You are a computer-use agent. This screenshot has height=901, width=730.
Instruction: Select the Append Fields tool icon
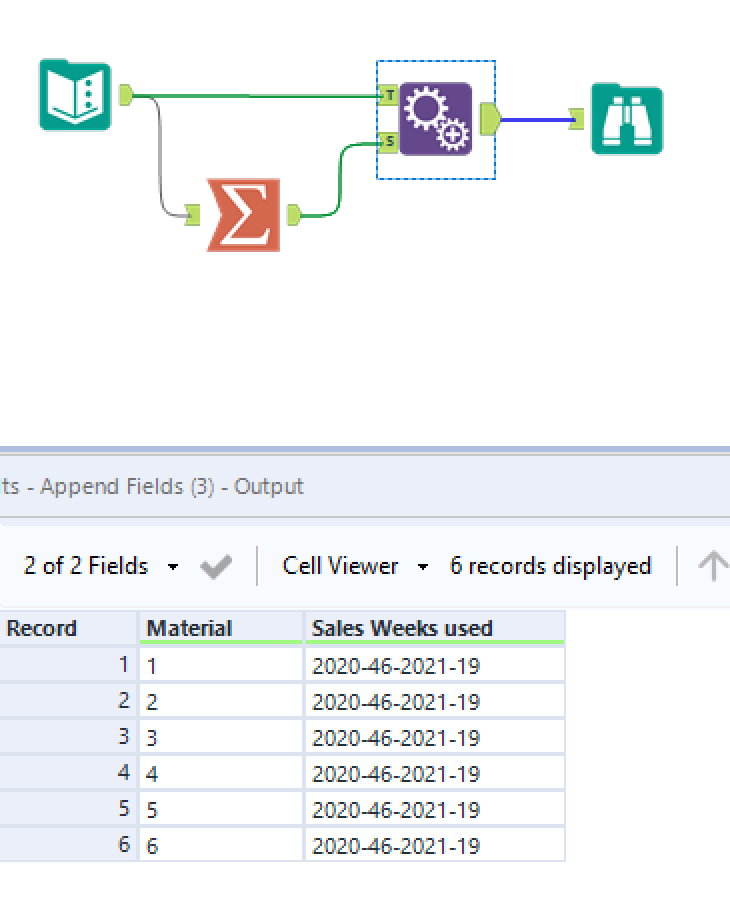pos(436,119)
